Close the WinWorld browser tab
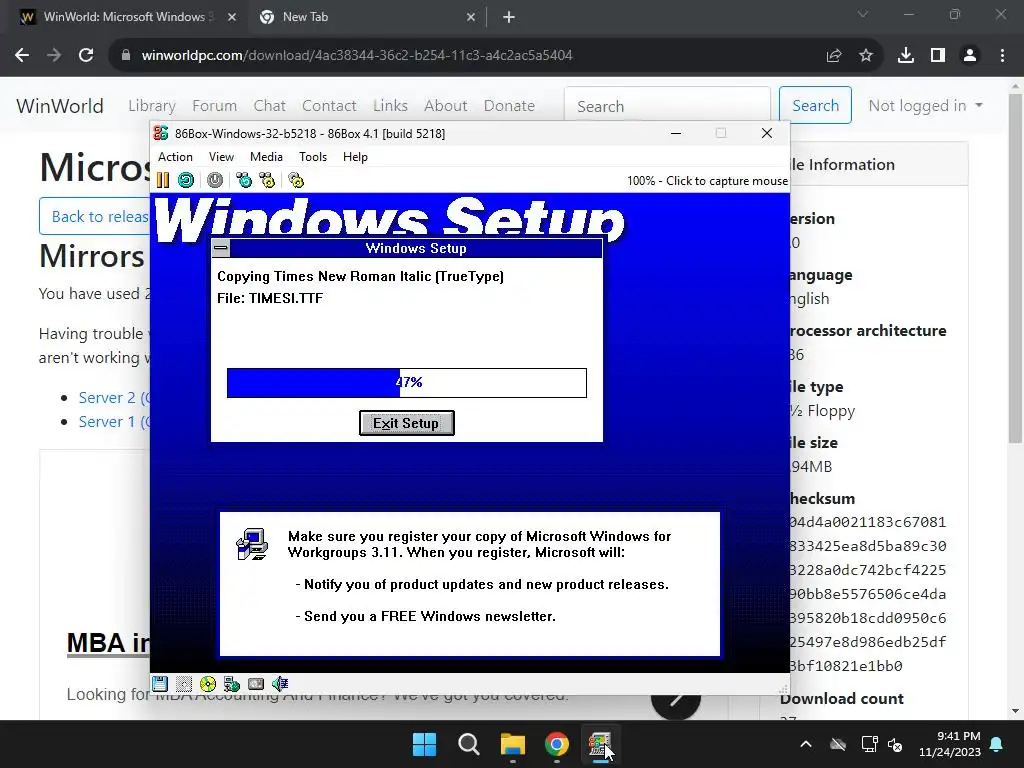Image resolution: width=1024 pixels, height=768 pixels. pyautogui.click(x=232, y=18)
